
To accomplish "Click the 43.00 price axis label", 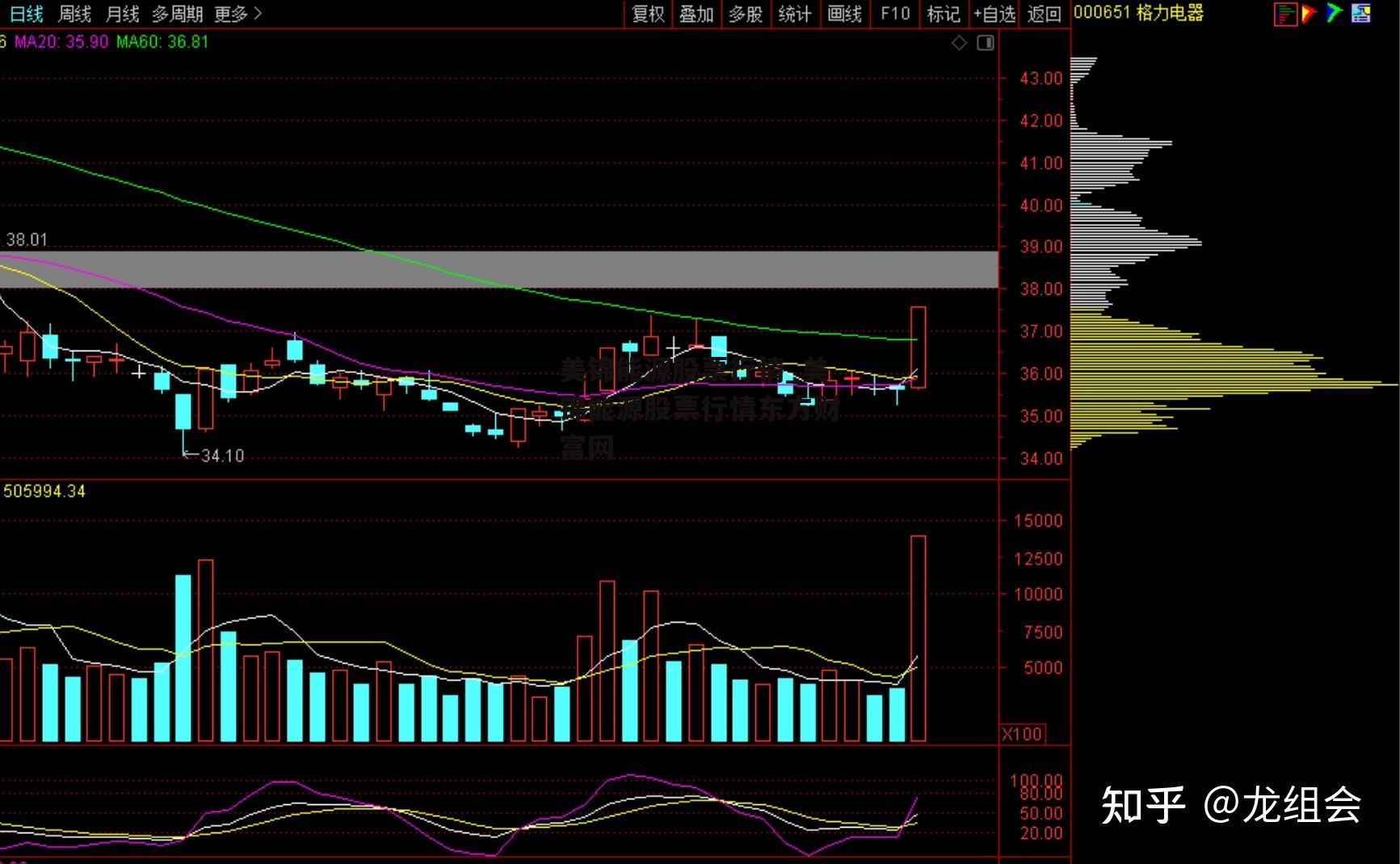I will [1041, 78].
